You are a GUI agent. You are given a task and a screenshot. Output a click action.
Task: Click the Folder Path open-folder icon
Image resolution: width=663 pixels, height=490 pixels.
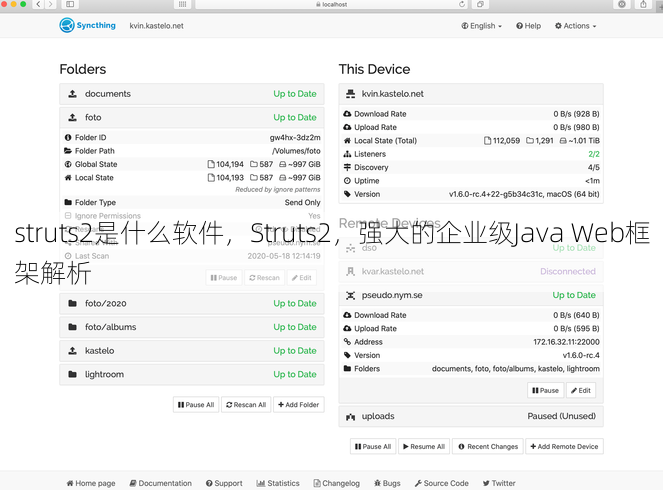[68, 151]
